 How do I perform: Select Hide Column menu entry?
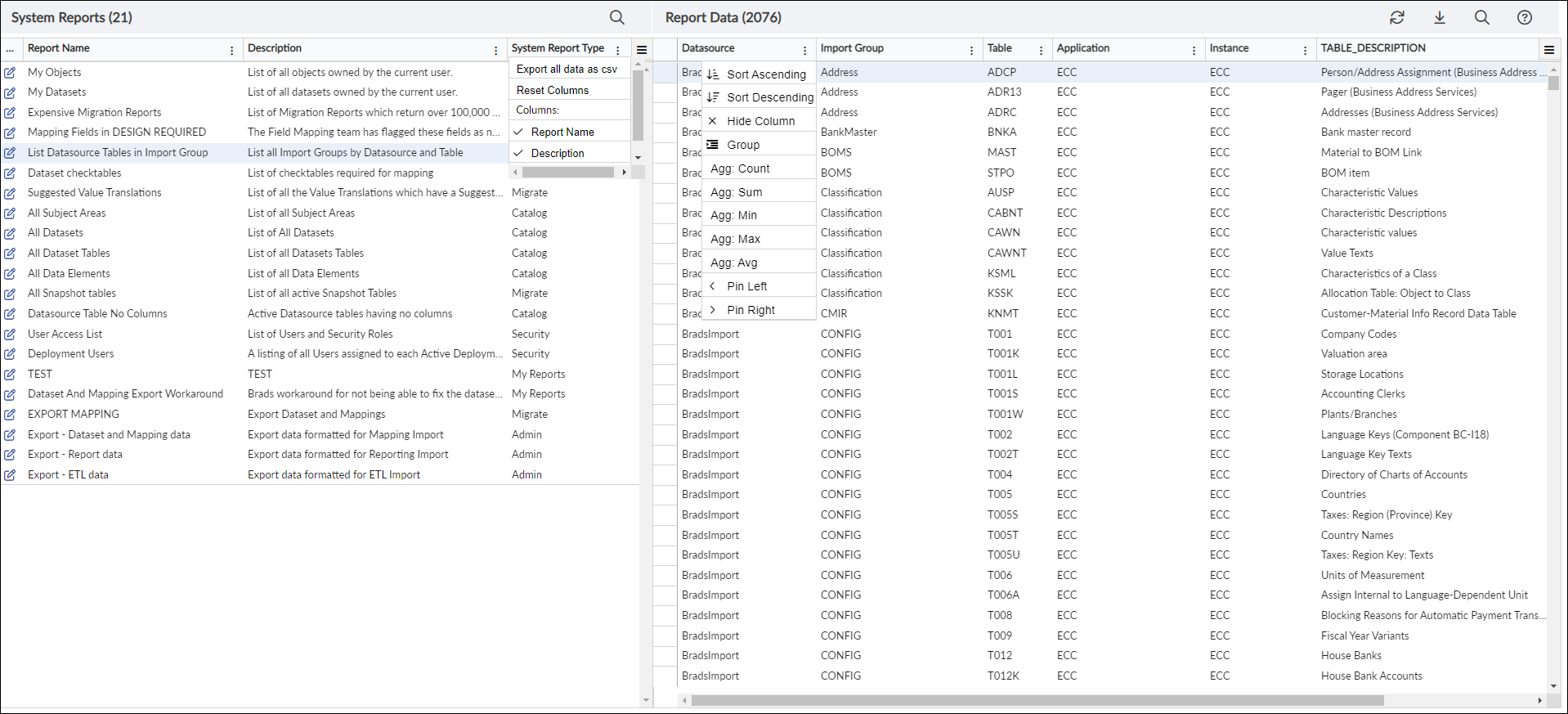coord(759,120)
